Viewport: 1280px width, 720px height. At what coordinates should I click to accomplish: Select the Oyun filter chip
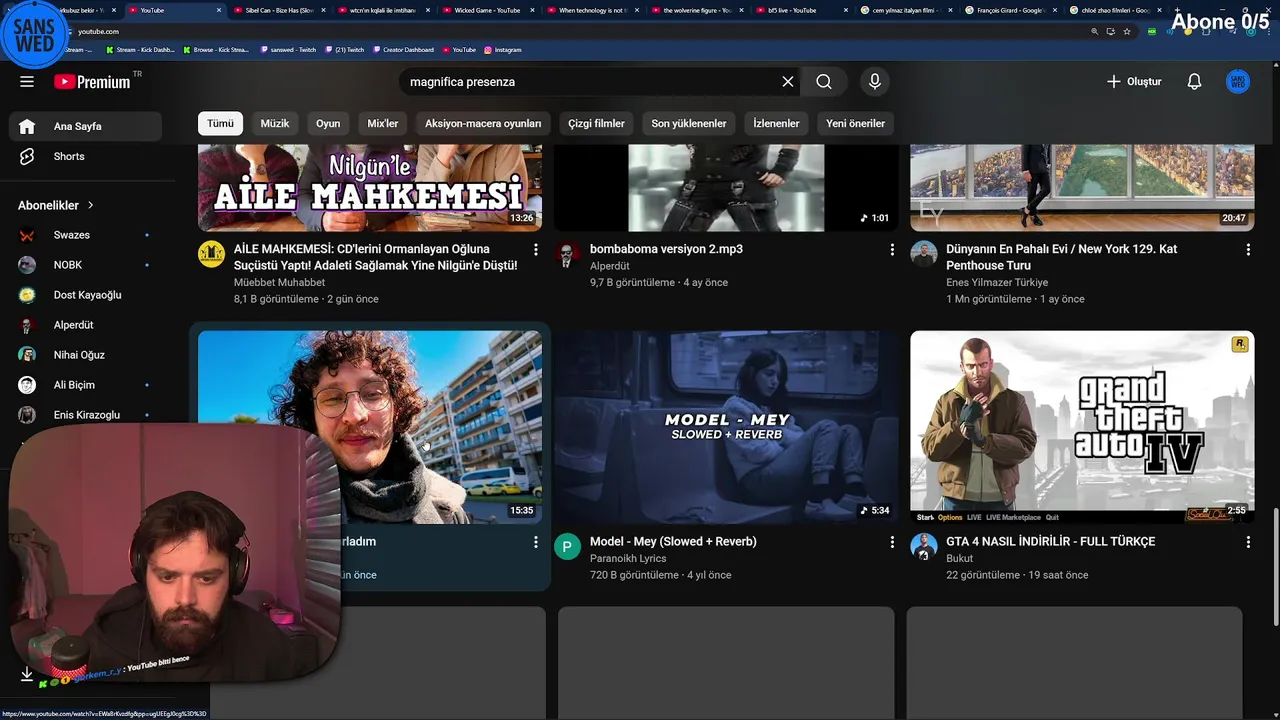point(328,123)
